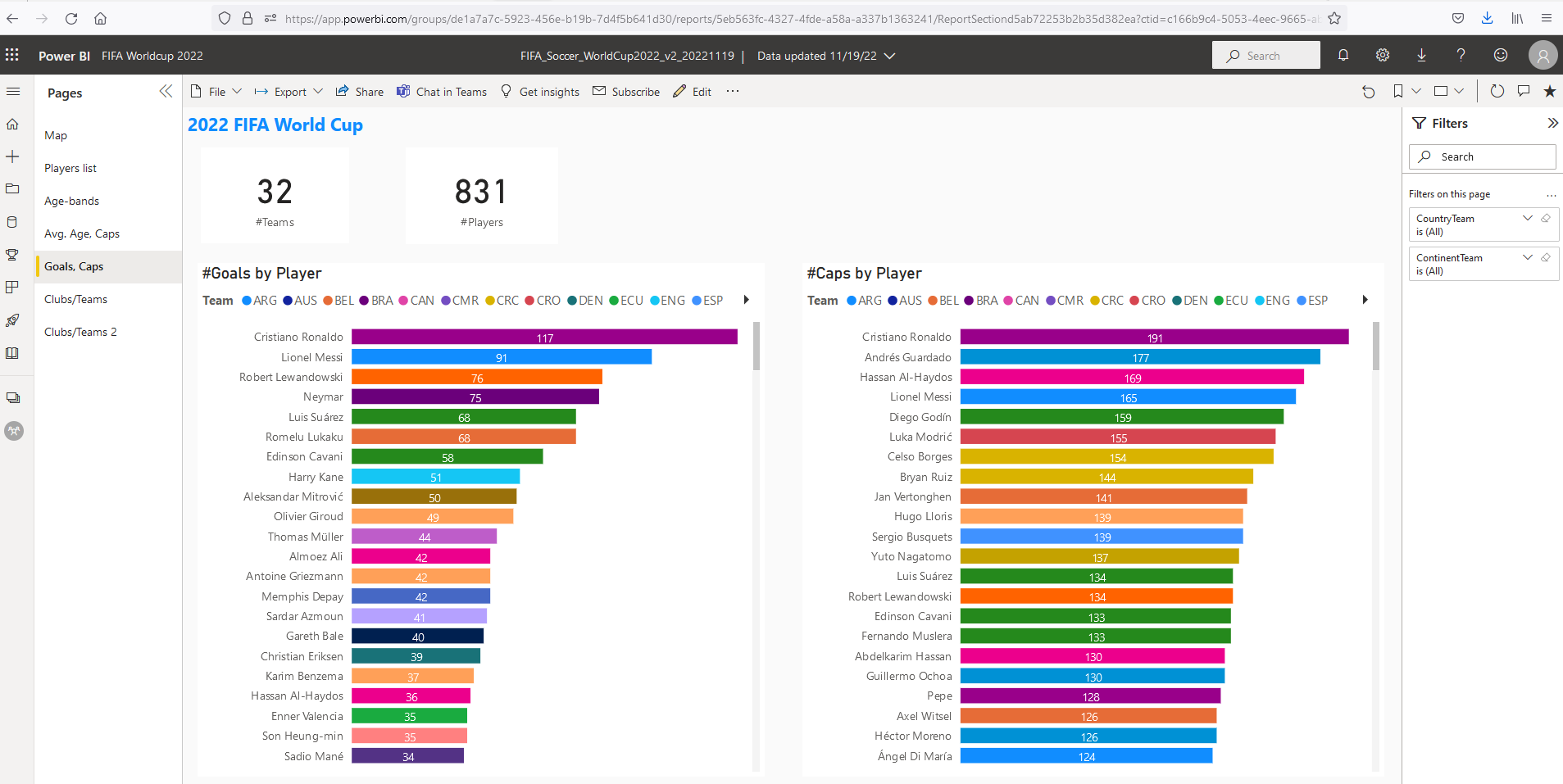Click the #Teams 32 card
1563x784 pixels.
point(275,195)
